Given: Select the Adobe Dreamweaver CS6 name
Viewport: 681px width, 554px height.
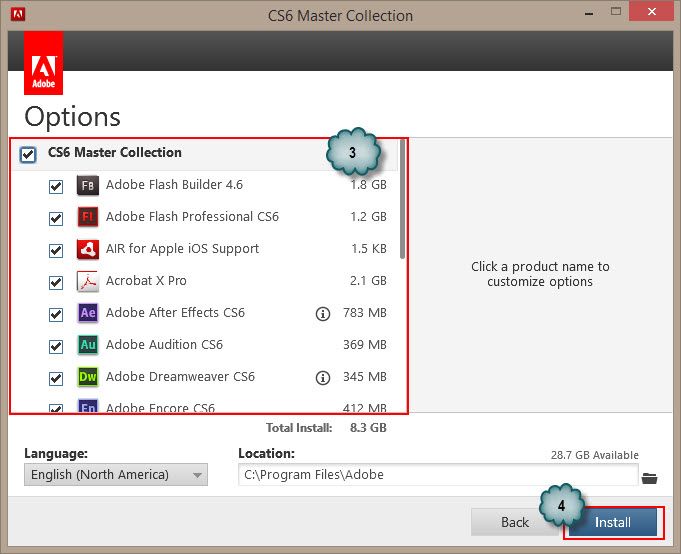Looking at the screenshot, I should coord(180,376).
